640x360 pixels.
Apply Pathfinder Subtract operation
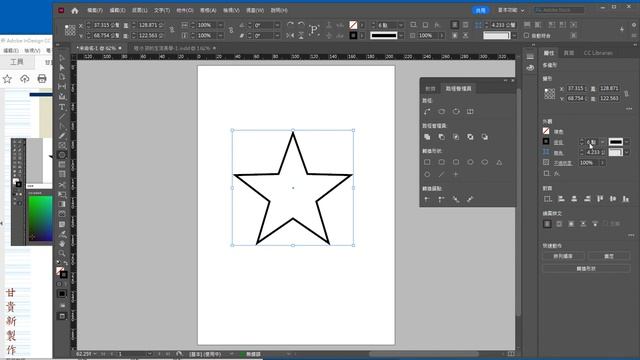[x=442, y=137]
